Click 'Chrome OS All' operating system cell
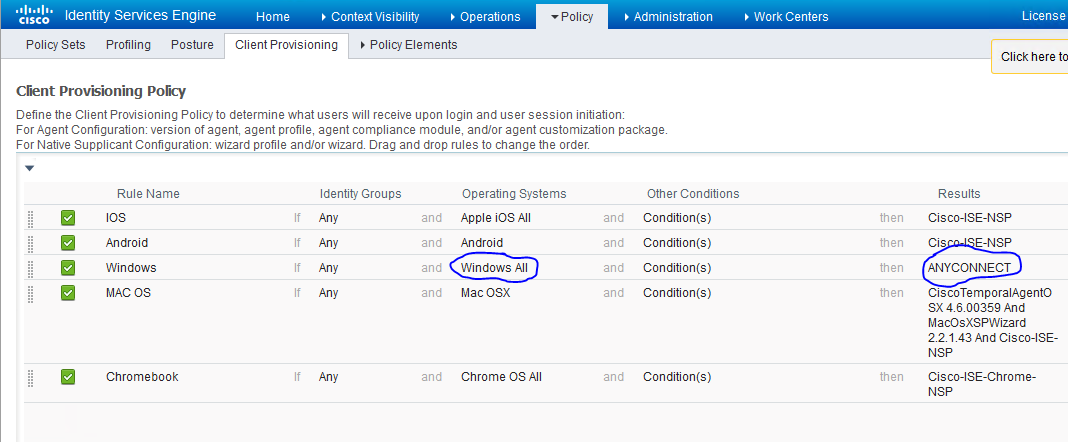The height and width of the screenshot is (442, 1068). [x=501, y=377]
